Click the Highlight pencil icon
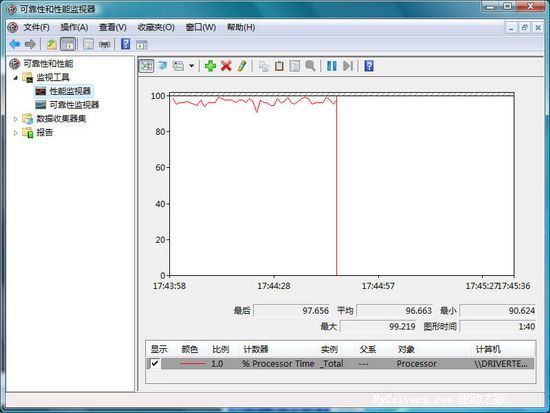The width and height of the screenshot is (550, 413). 242,66
